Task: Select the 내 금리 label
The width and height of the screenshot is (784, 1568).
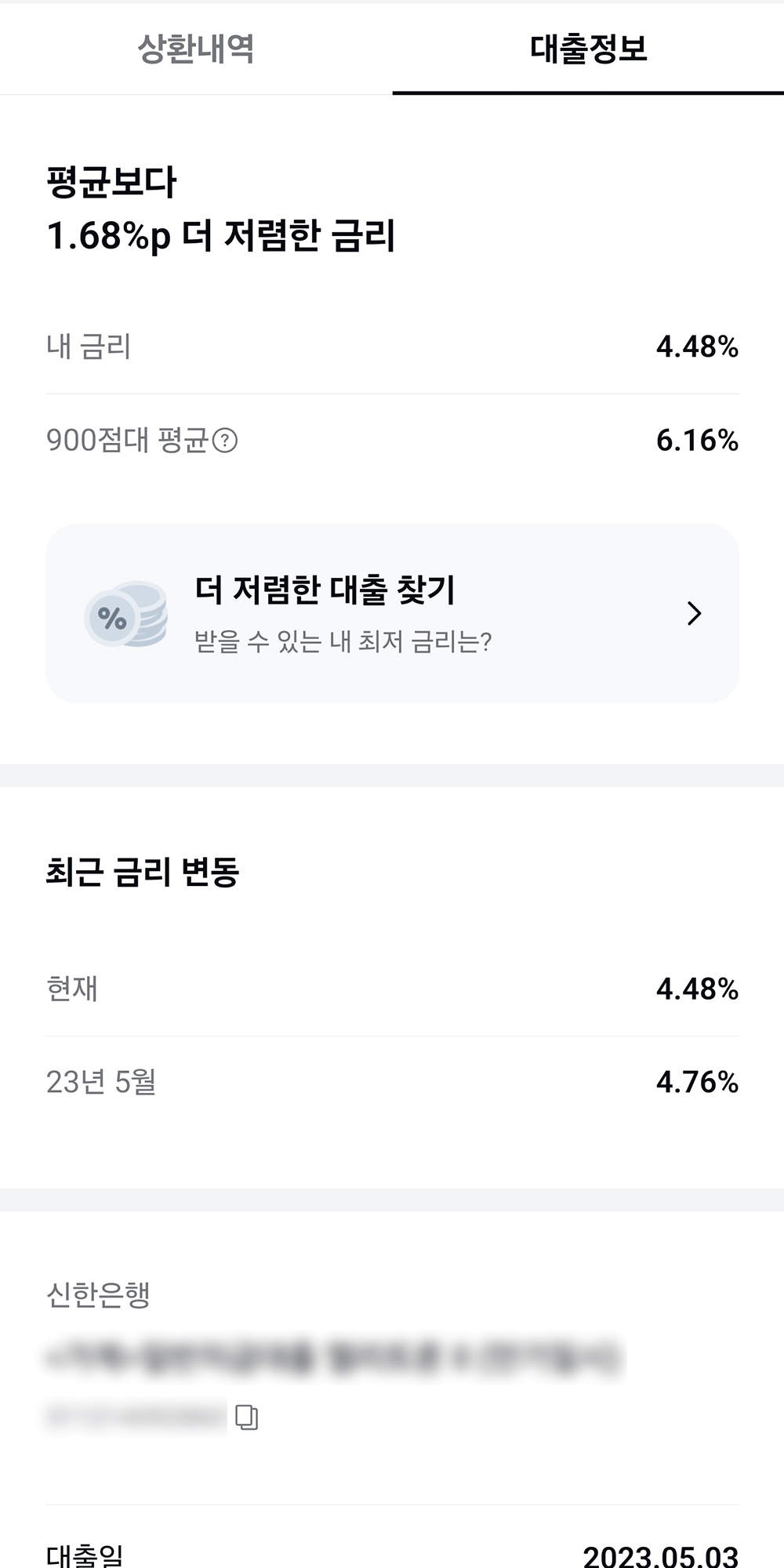Action: click(89, 347)
